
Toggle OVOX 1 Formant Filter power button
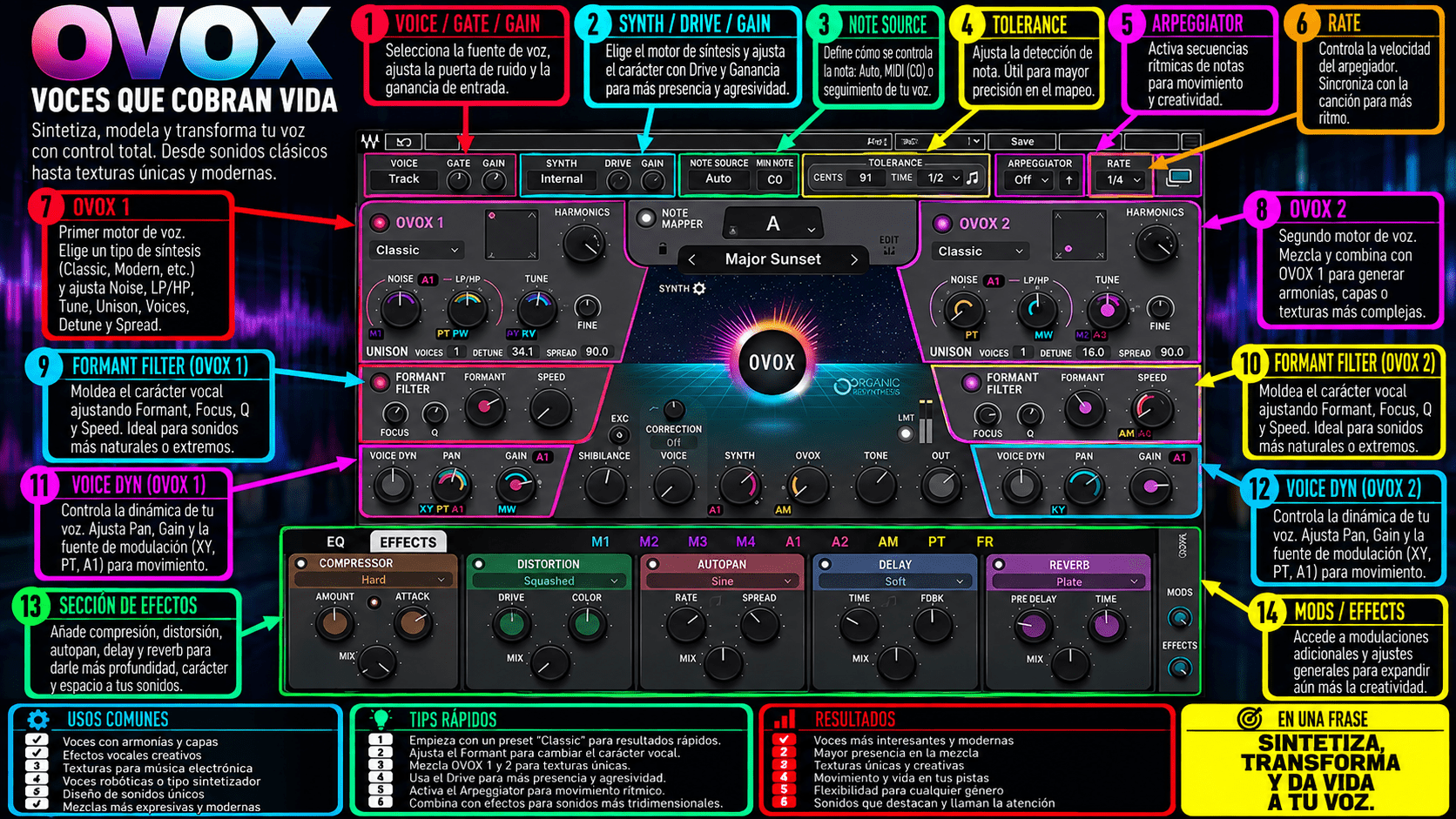[380, 382]
